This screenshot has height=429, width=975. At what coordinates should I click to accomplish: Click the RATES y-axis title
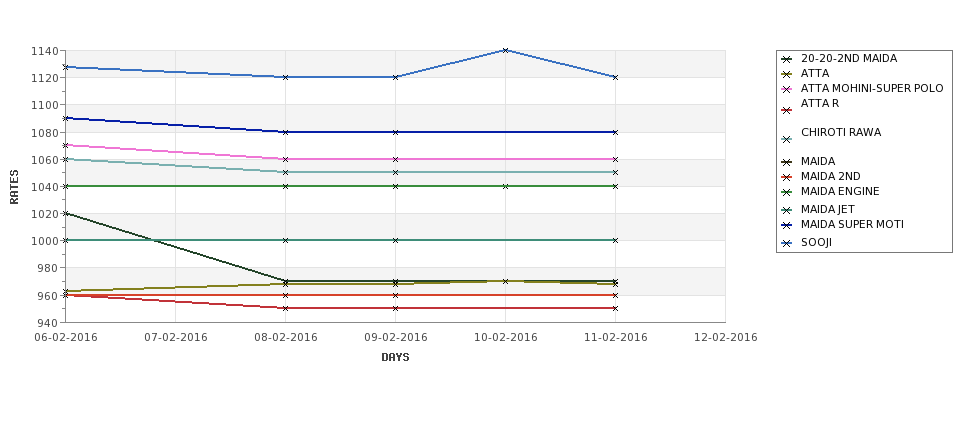(x=14, y=187)
